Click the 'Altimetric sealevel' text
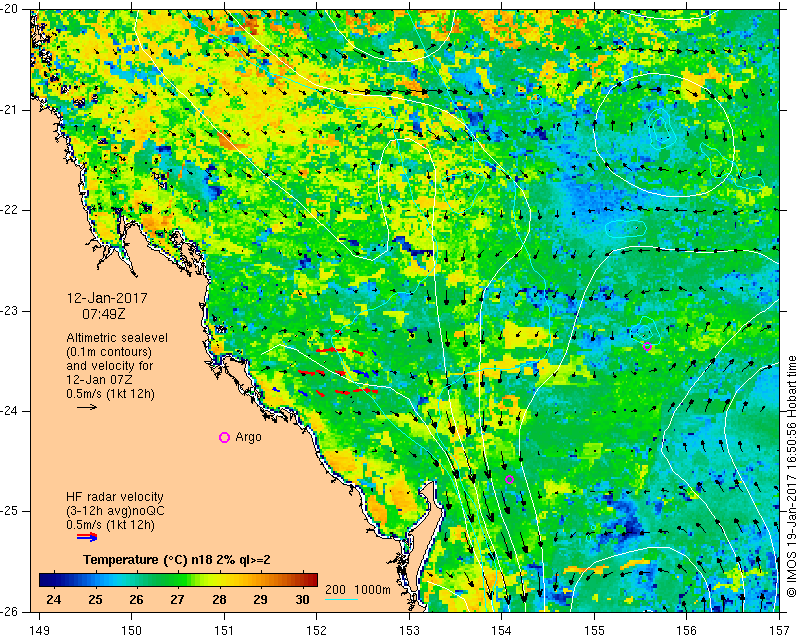This screenshot has height=640, width=800. point(117,338)
